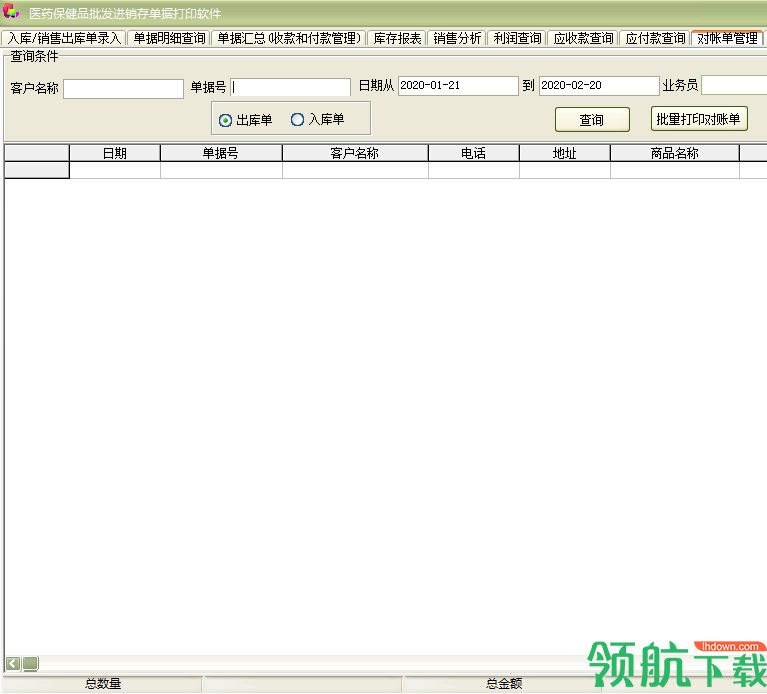Click the 商品名称 column header
This screenshot has width=767, height=694.
click(x=674, y=153)
